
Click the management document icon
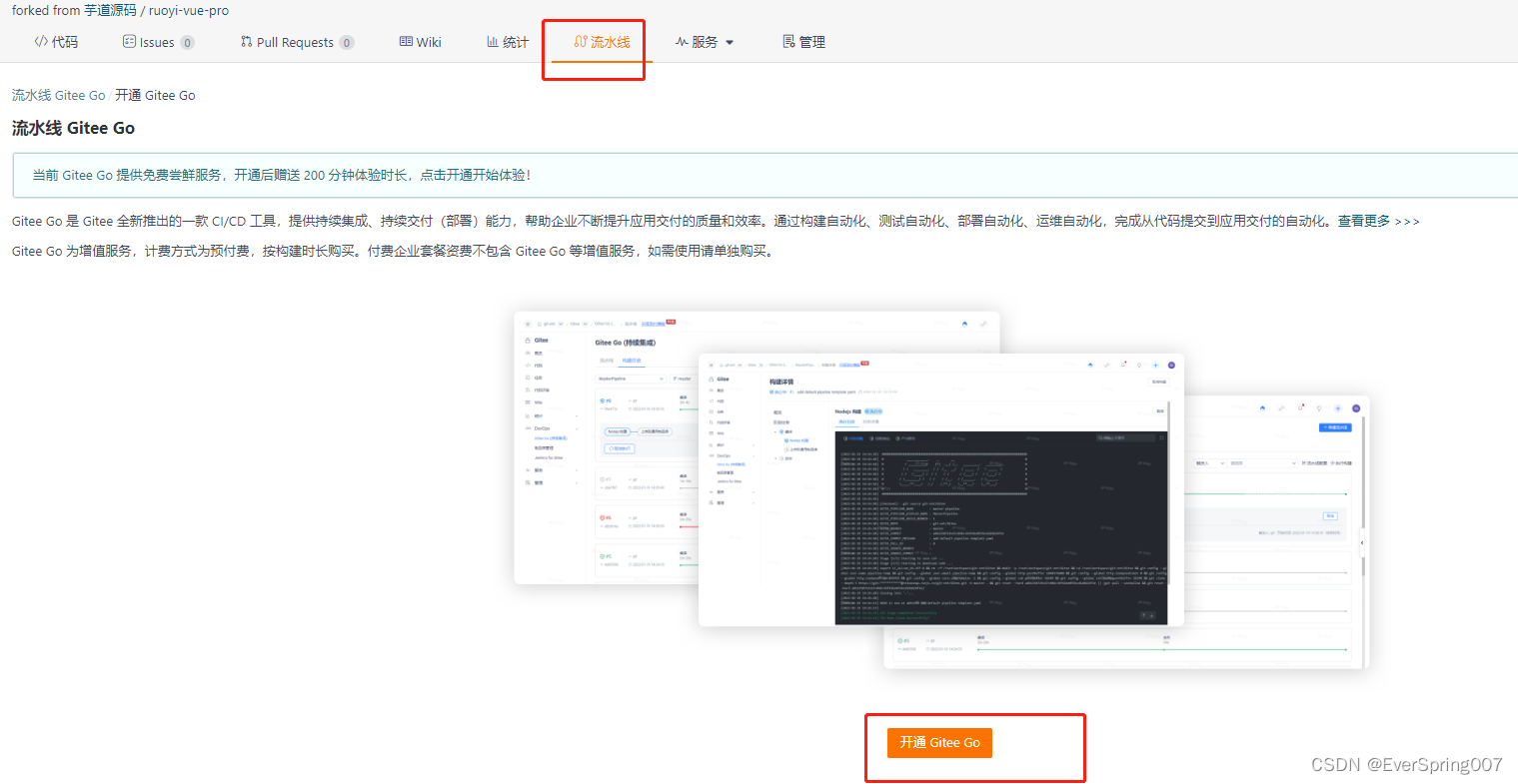point(788,41)
